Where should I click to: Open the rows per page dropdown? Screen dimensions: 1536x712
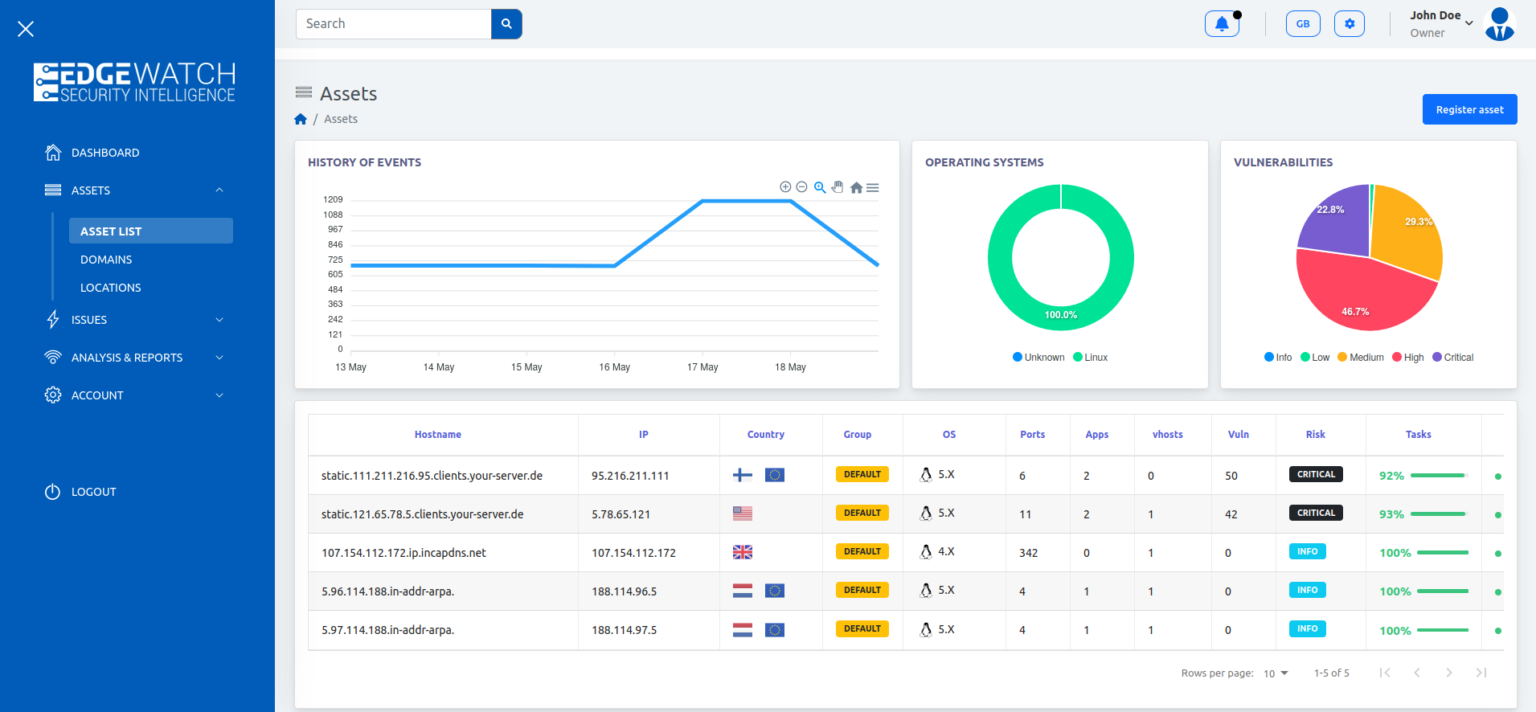coord(1274,673)
